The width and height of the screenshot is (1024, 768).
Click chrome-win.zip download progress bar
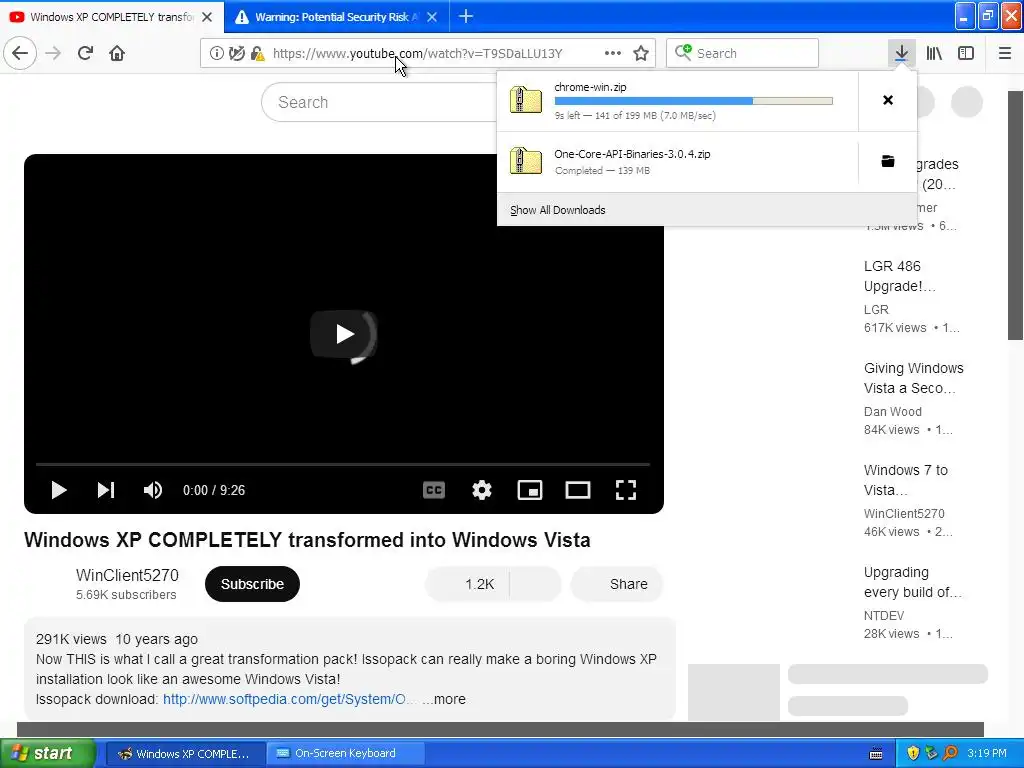click(694, 101)
